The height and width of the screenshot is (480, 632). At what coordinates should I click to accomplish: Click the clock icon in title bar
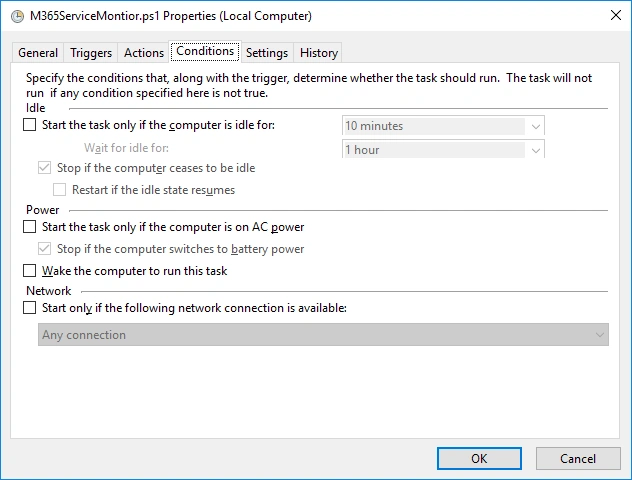12,16
